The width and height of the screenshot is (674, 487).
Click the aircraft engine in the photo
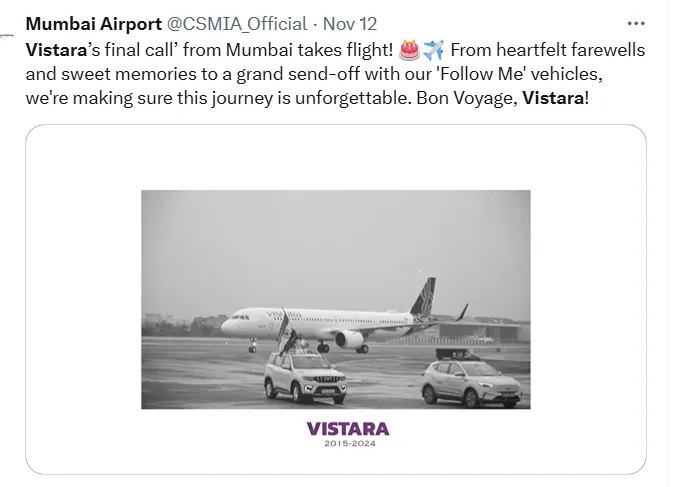click(349, 339)
